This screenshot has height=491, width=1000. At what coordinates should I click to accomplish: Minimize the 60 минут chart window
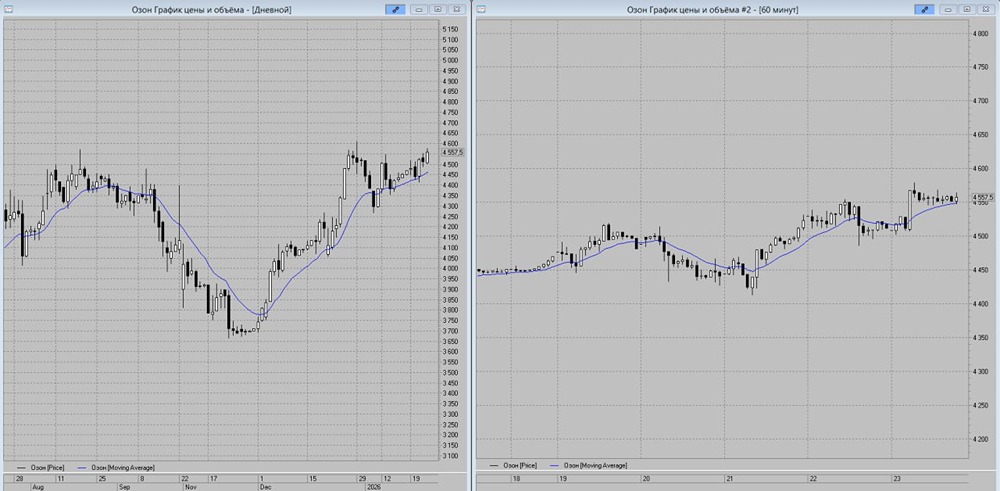[948, 9]
